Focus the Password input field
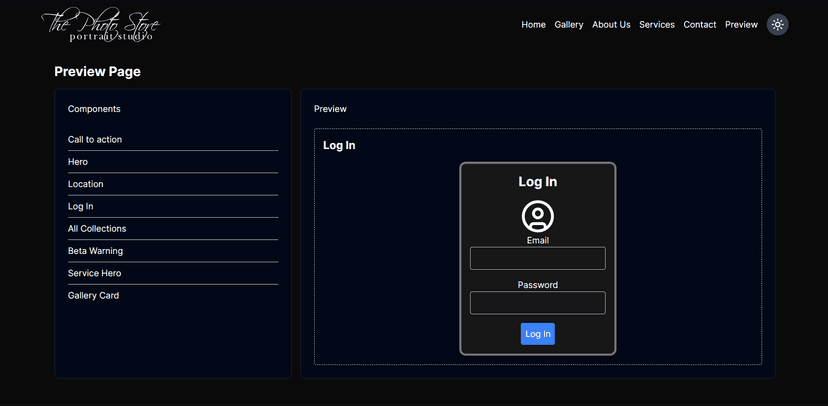828x406 pixels. pos(538,303)
